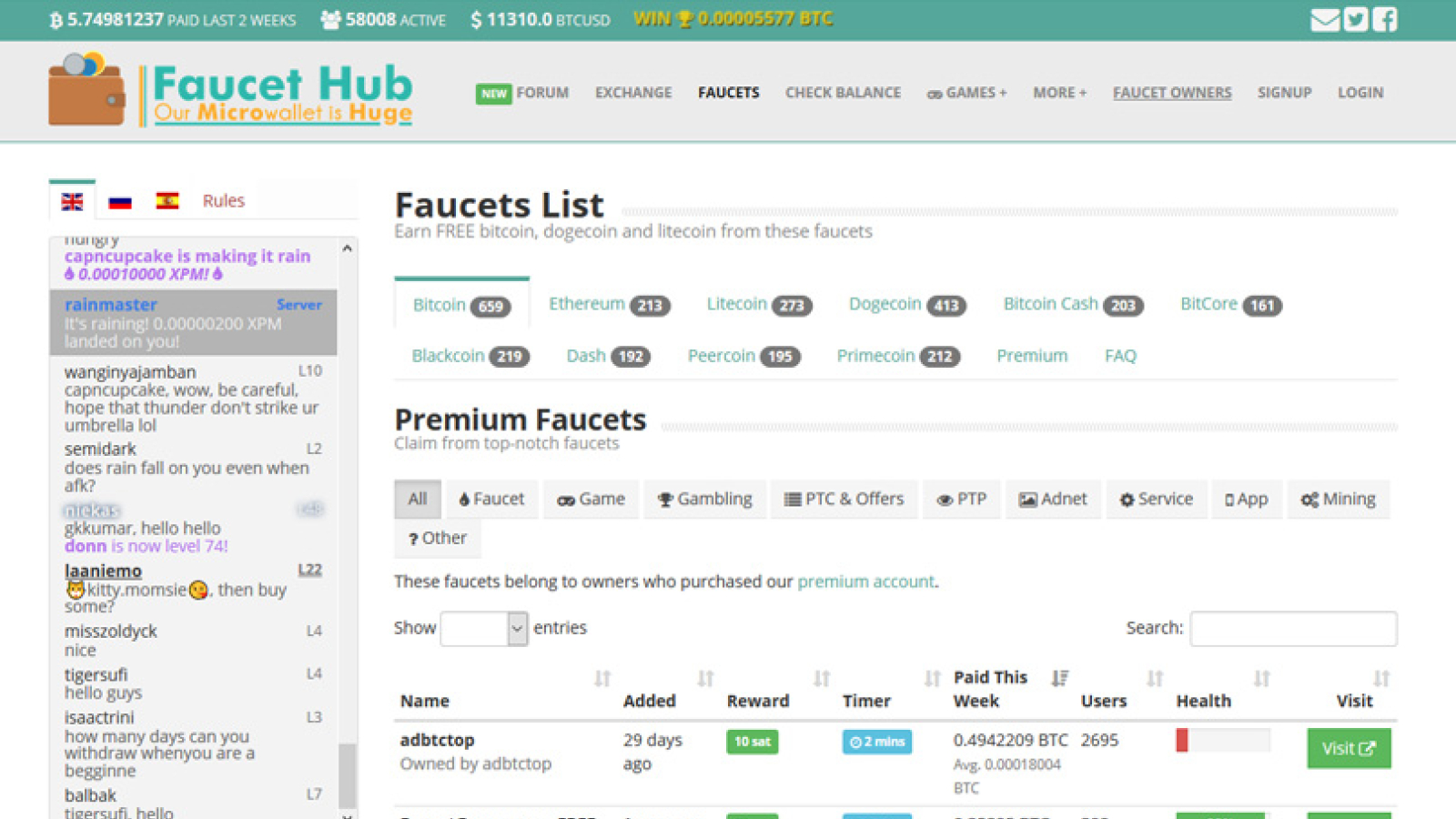Image resolution: width=1456 pixels, height=819 pixels.
Task: Switch to the BitCore 161 tab
Action: pos(1230,305)
